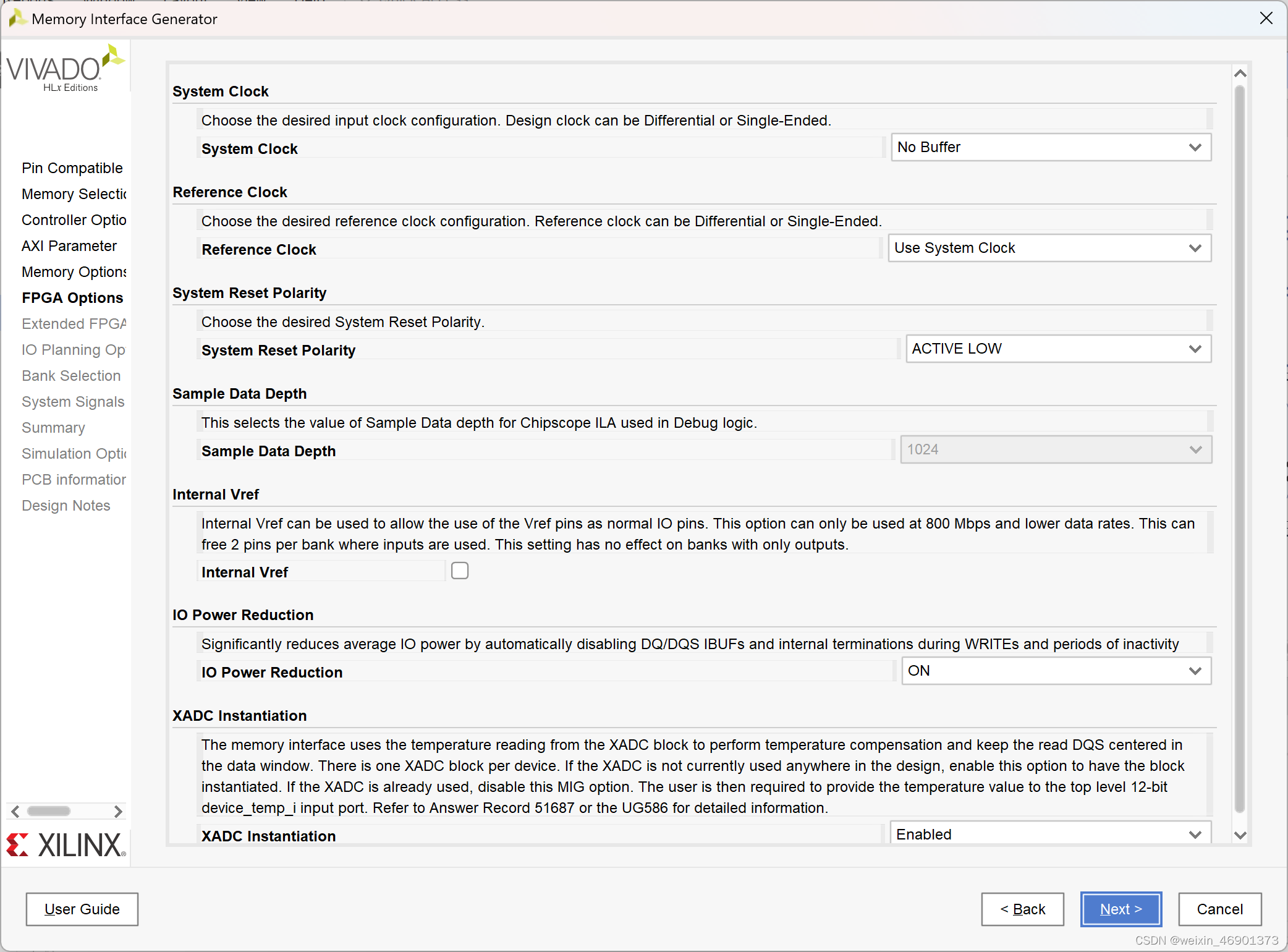Go to the AXI Parameter step
Viewport: 1288px width, 952px height.
tap(69, 246)
